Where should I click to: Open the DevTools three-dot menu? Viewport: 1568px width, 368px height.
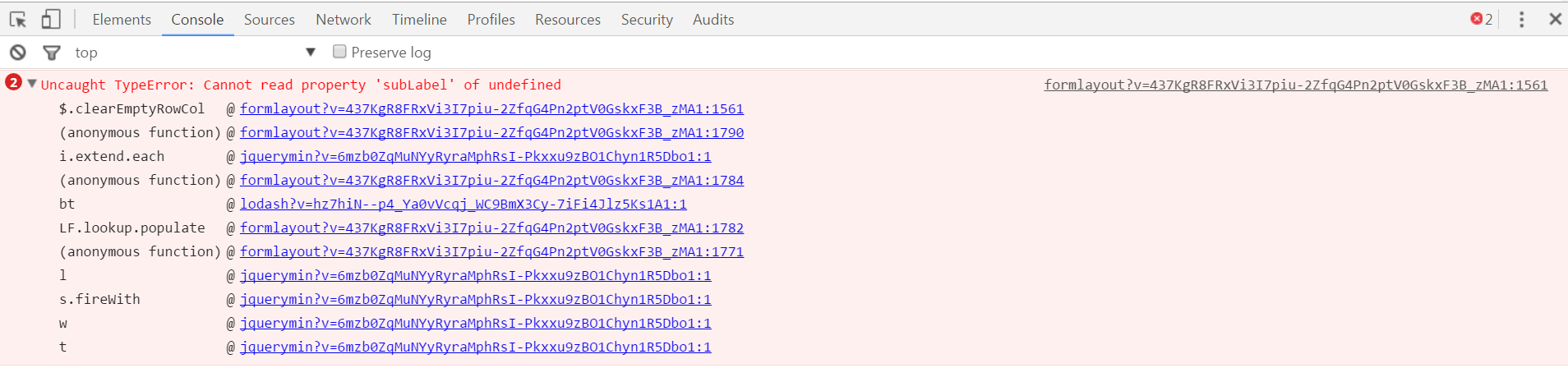(x=1521, y=19)
